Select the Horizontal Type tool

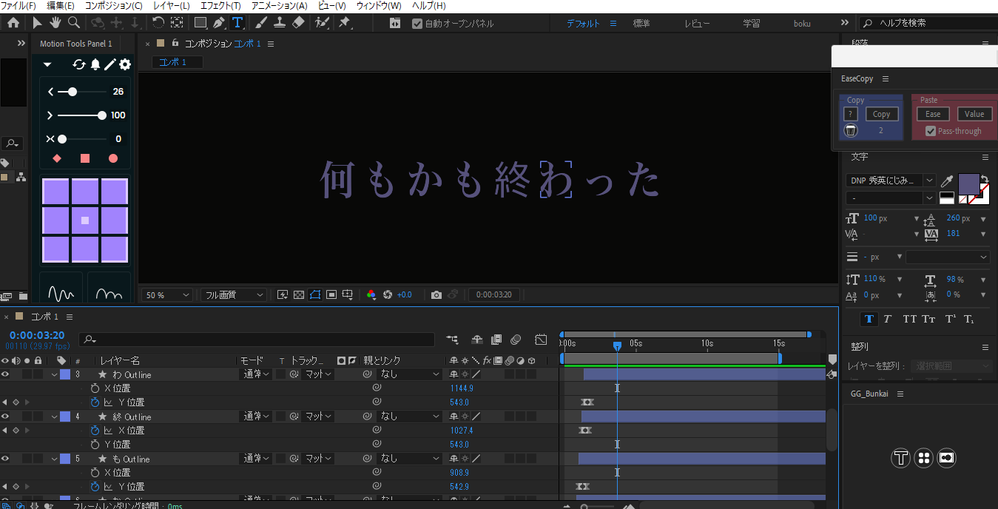[237, 23]
